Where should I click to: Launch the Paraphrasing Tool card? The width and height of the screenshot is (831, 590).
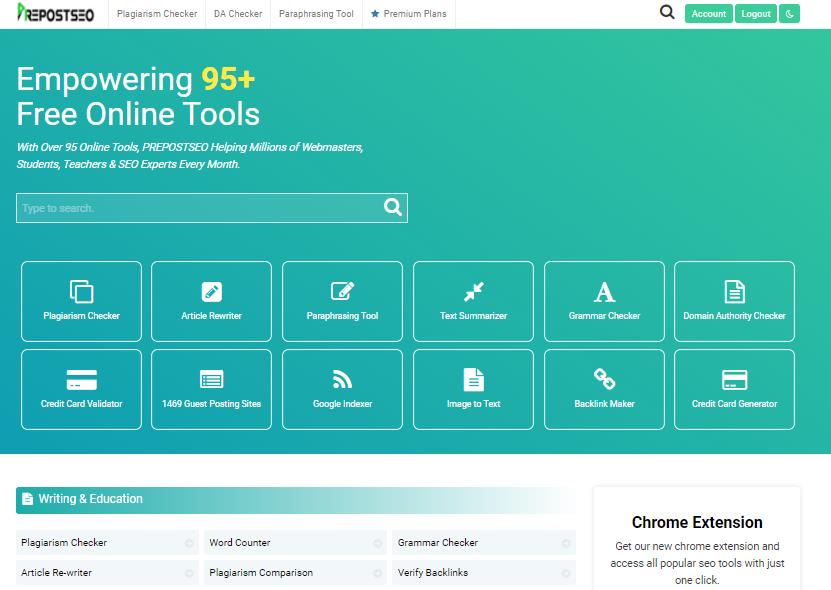point(342,301)
